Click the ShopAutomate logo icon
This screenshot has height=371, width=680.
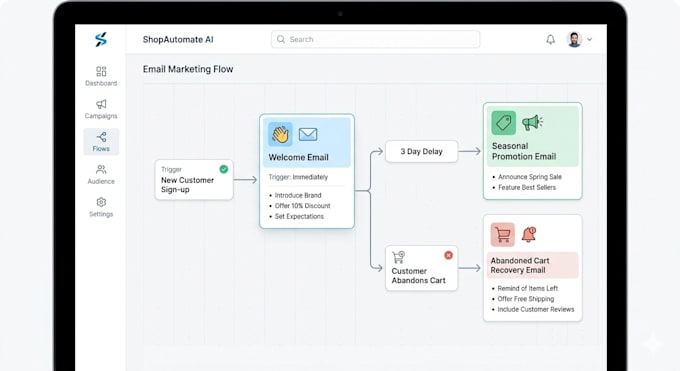click(101, 39)
